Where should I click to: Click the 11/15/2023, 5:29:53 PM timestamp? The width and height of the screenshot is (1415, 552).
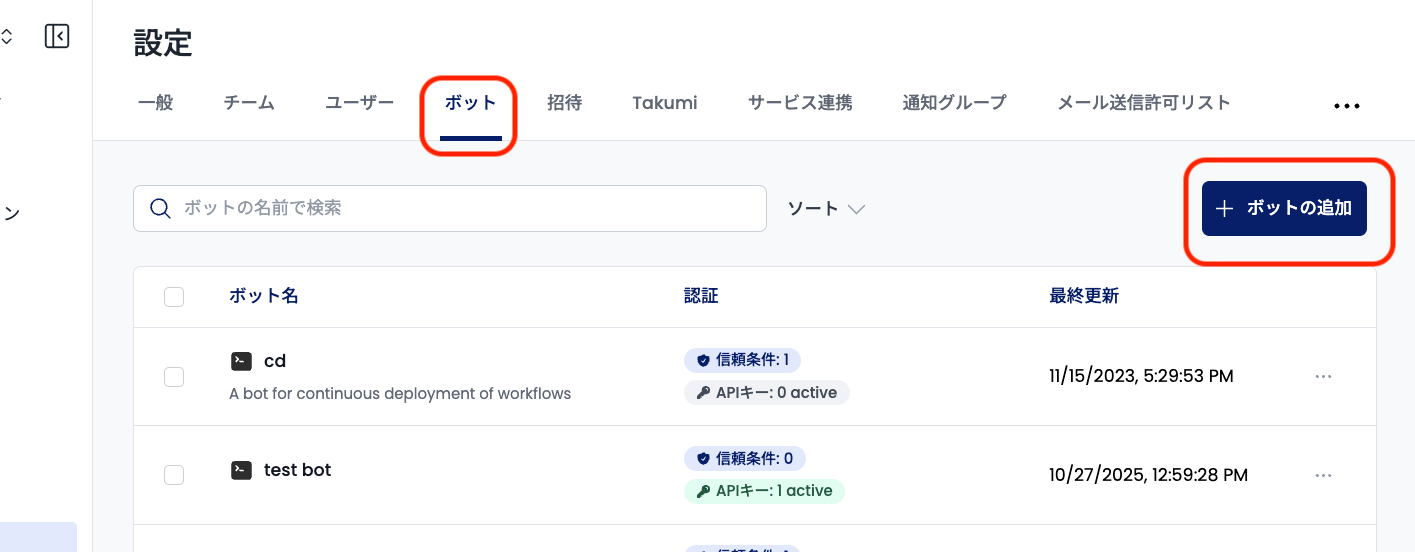coord(1141,376)
